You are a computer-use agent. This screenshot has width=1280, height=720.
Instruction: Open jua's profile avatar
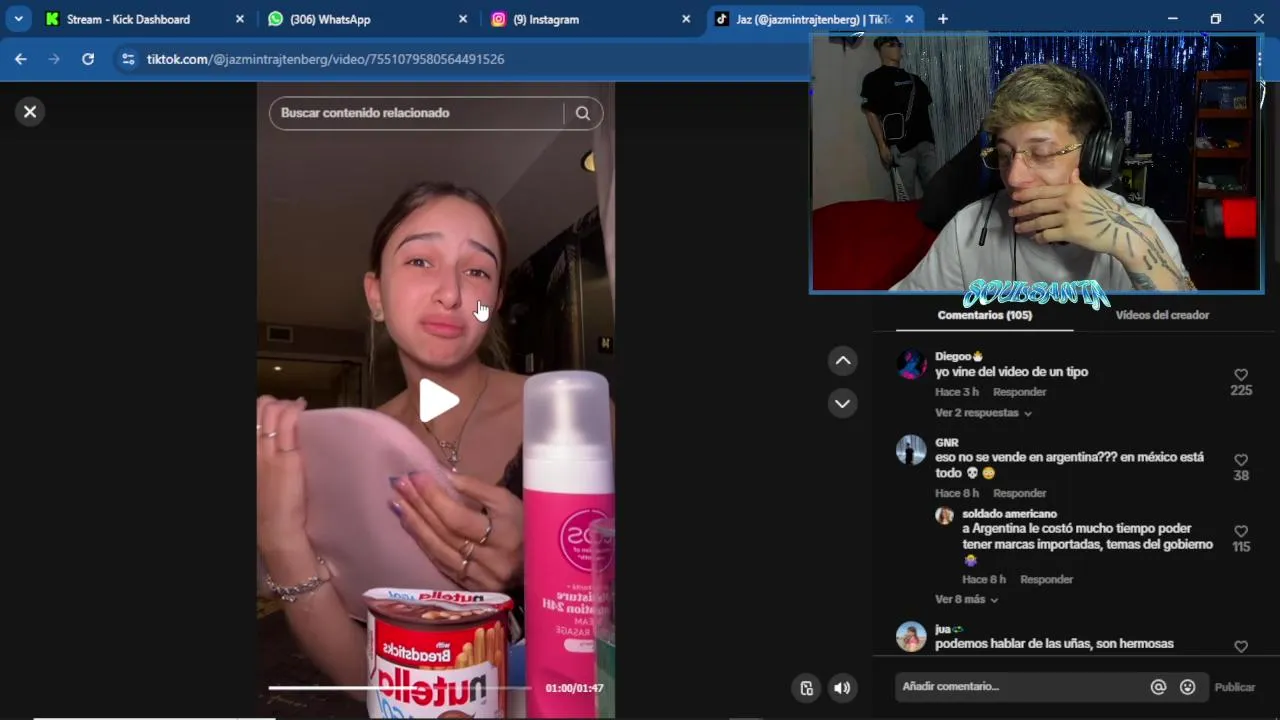click(x=911, y=636)
